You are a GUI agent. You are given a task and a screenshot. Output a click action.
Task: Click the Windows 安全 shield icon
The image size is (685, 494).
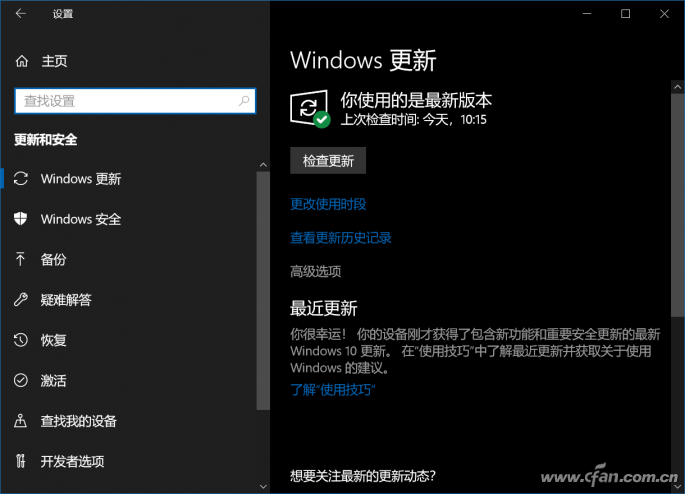pos(21,219)
